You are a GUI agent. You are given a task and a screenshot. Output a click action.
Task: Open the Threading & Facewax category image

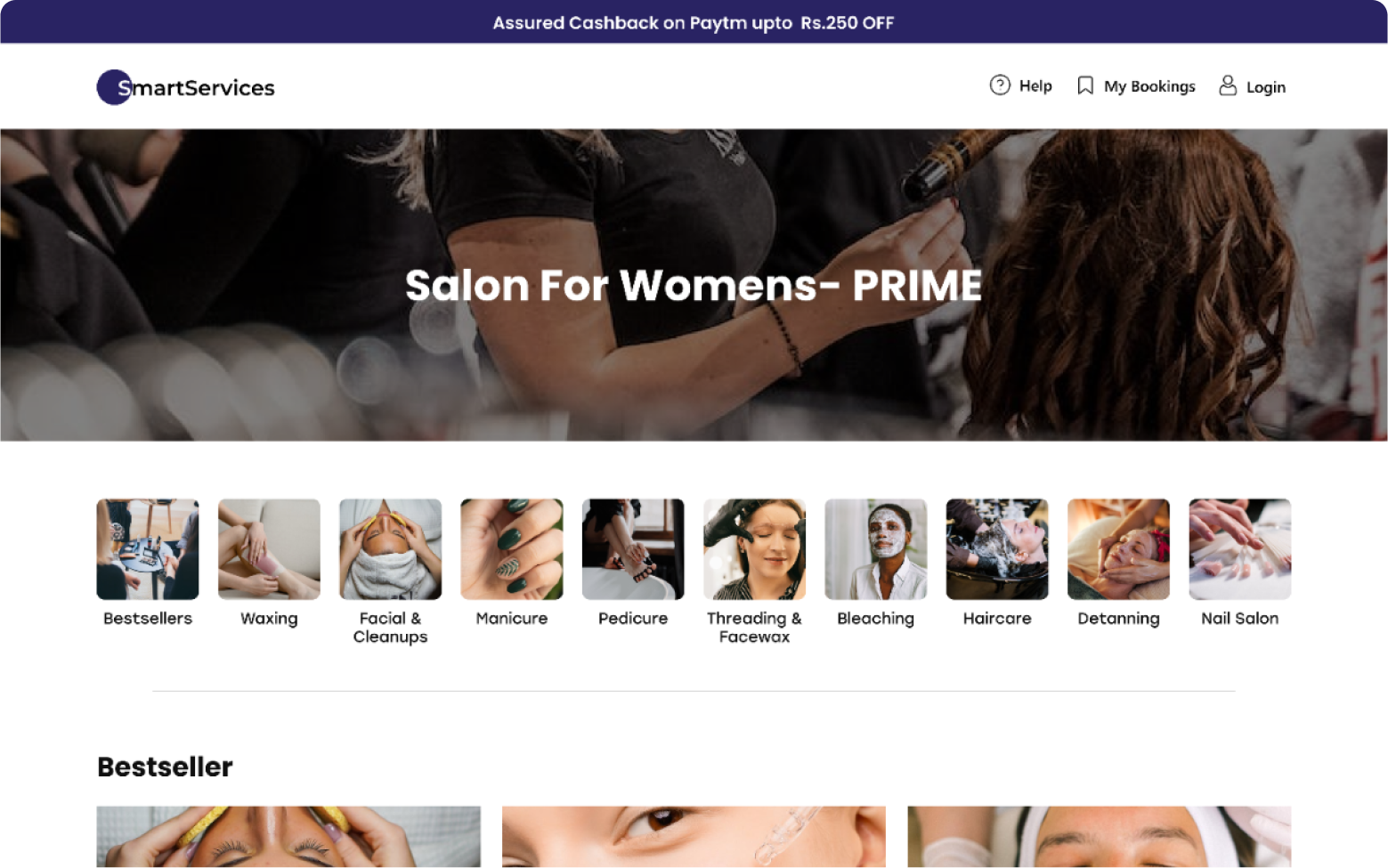(754, 549)
